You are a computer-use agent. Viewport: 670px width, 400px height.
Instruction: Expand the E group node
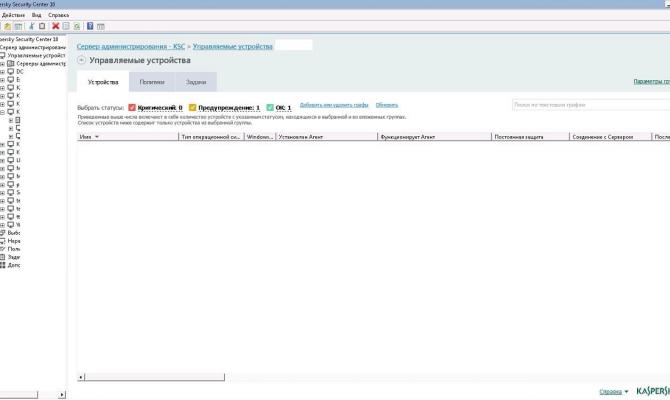(3, 80)
